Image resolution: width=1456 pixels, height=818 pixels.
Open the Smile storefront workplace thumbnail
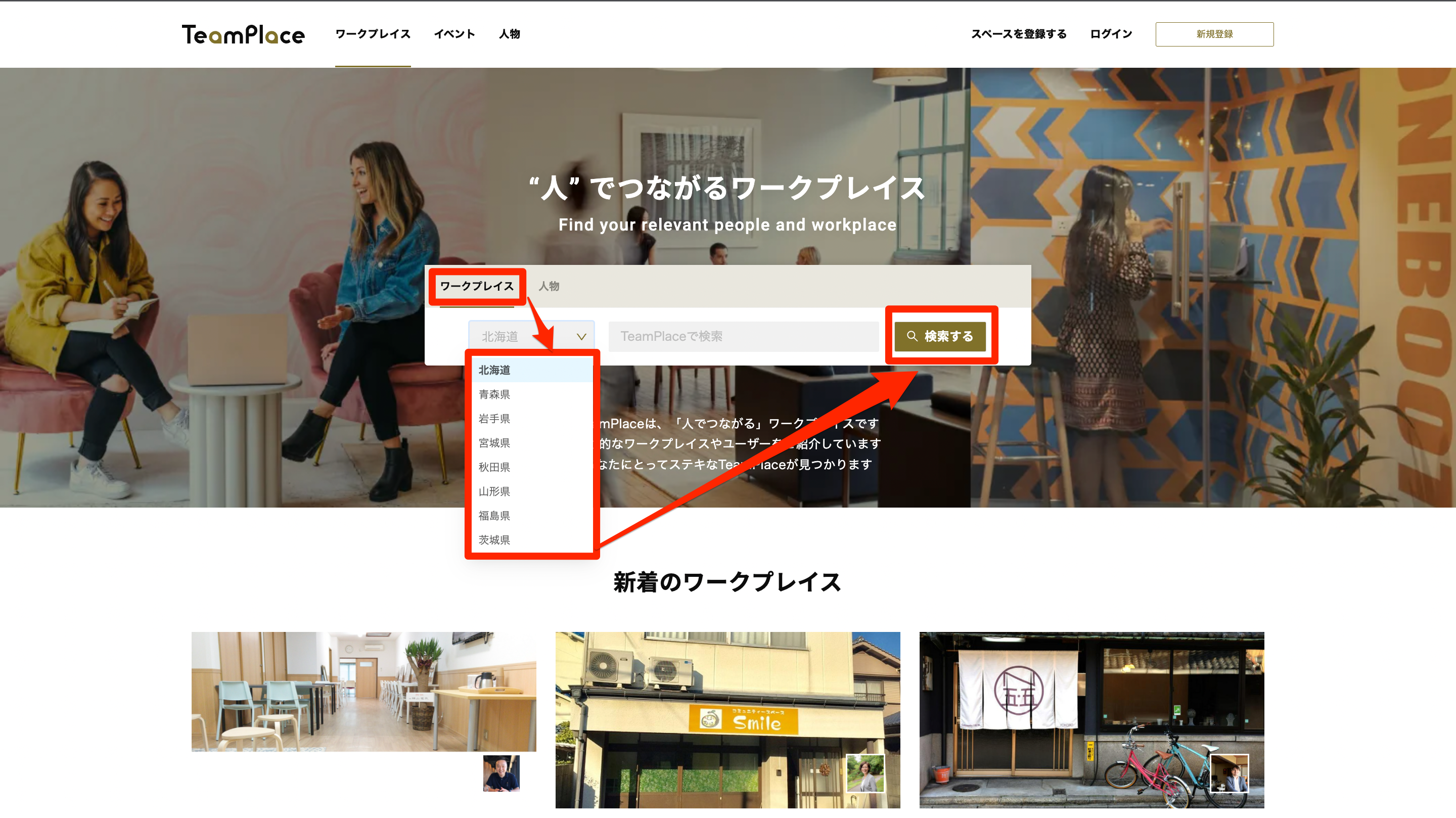[727, 707]
